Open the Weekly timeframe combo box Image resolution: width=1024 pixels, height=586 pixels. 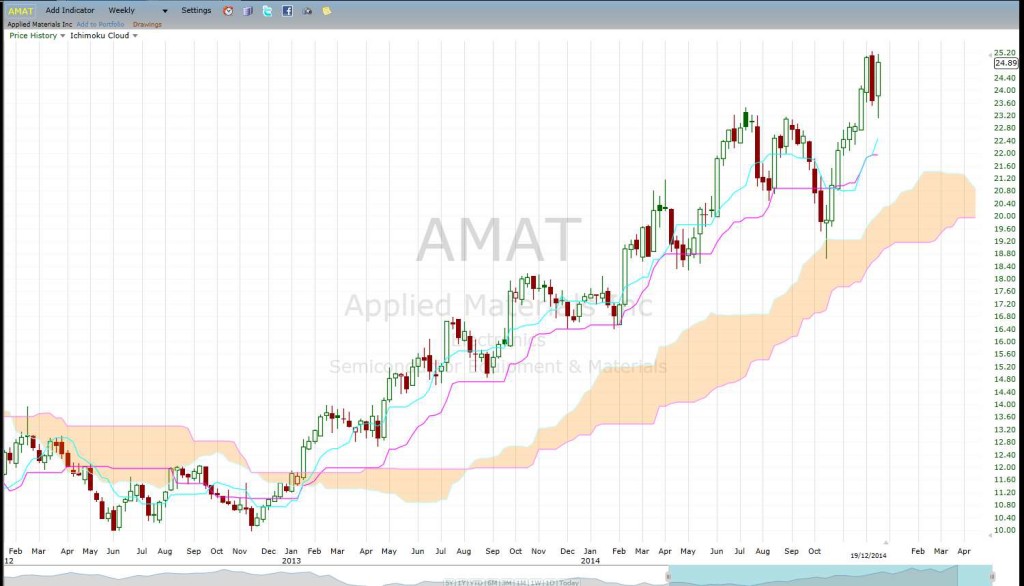pyautogui.click(x=138, y=10)
